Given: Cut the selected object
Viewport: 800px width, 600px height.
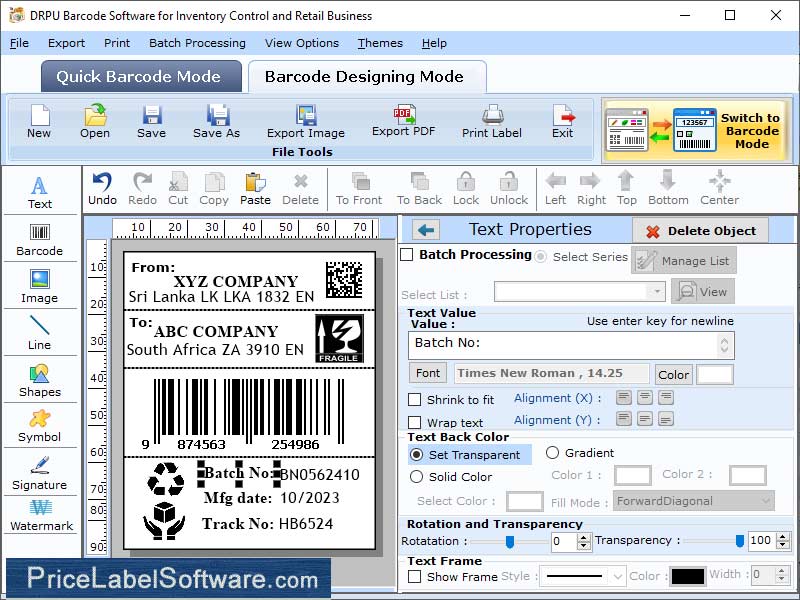Looking at the screenshot, I should (178, 189).
